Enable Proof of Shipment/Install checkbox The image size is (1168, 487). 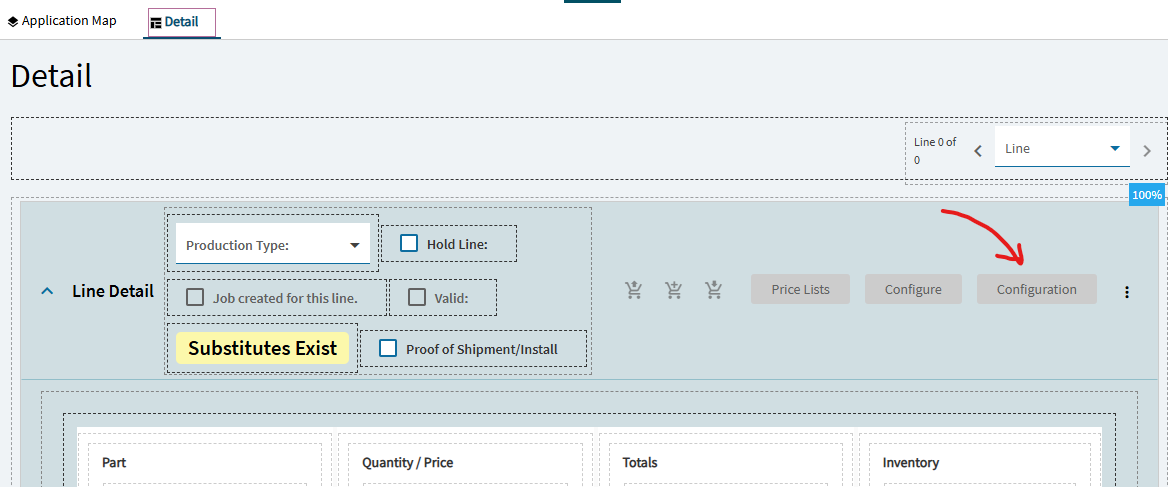(388, 348)
